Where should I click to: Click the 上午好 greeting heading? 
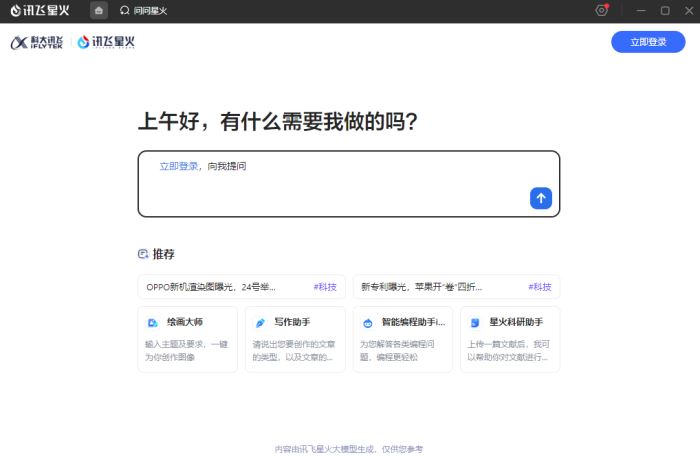coord(278,121)
